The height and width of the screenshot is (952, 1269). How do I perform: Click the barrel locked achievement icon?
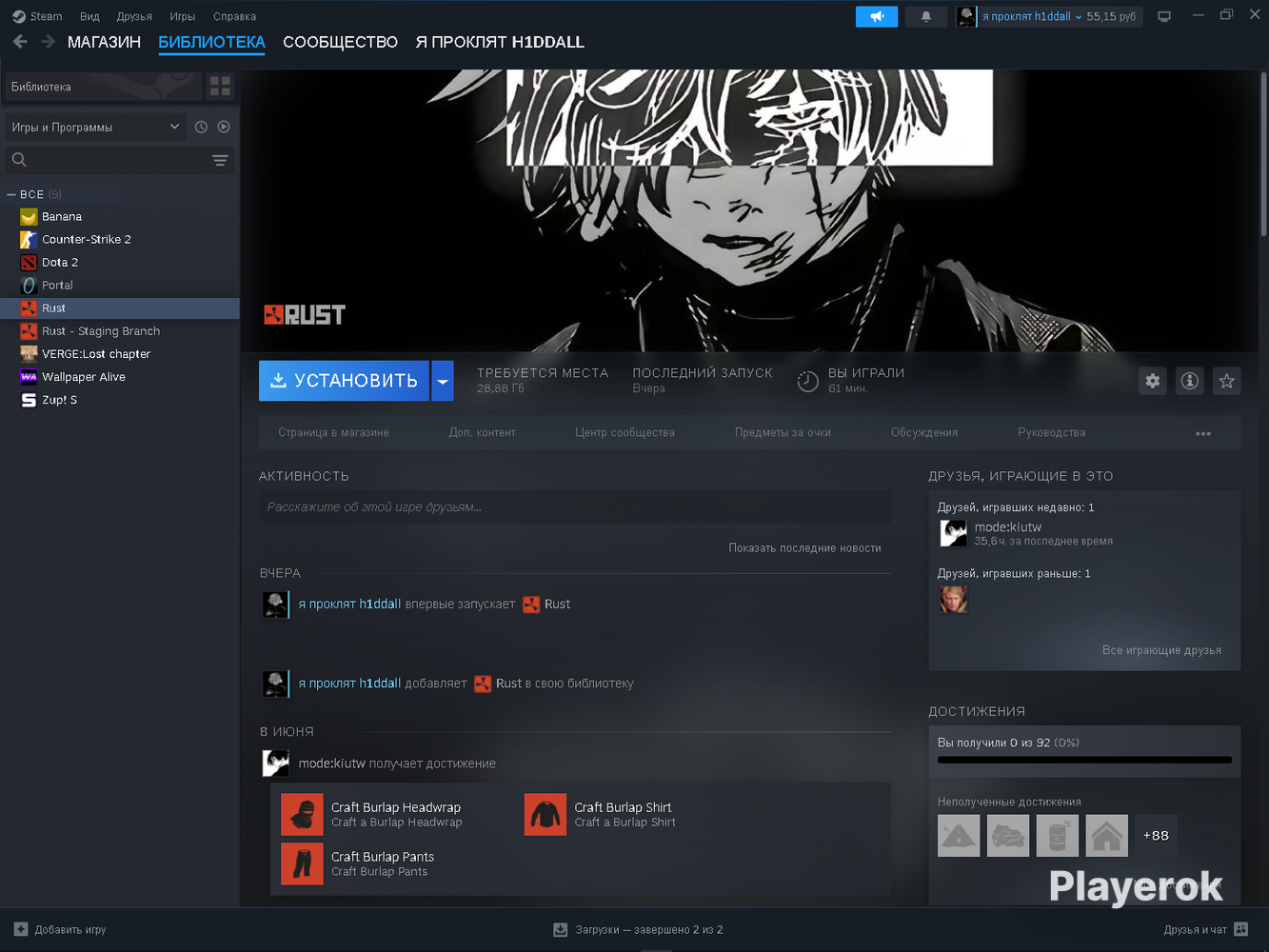click(1058, 836)
